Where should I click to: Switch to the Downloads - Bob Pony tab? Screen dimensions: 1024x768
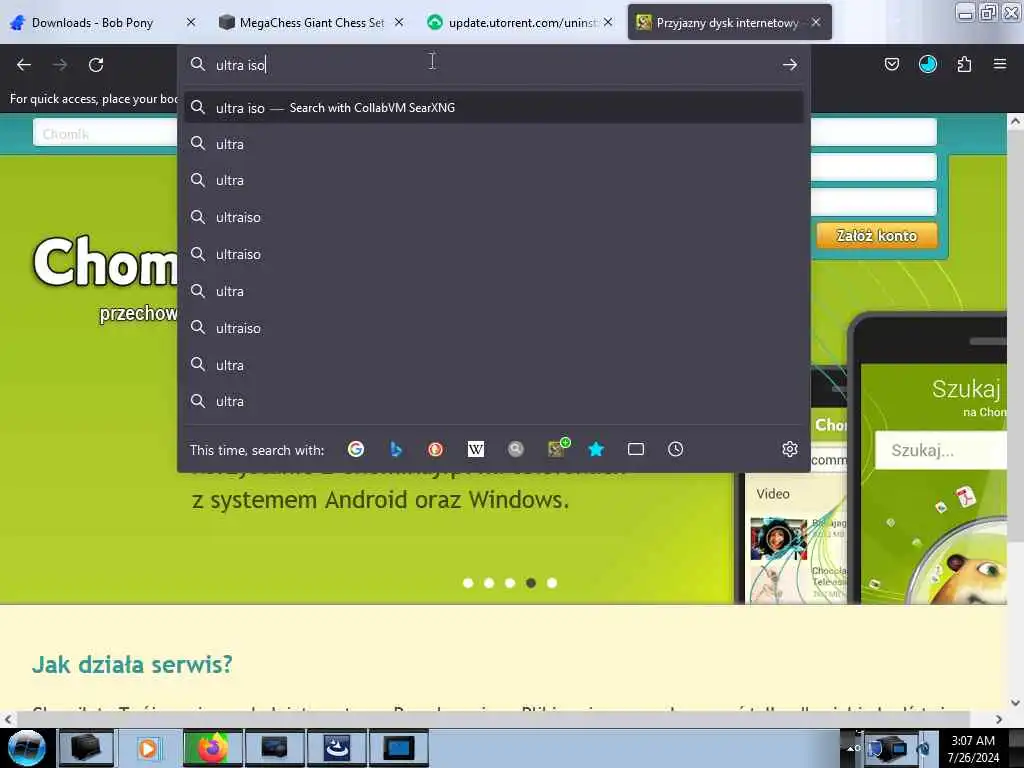pyautogui.click(x=92, y=23)
